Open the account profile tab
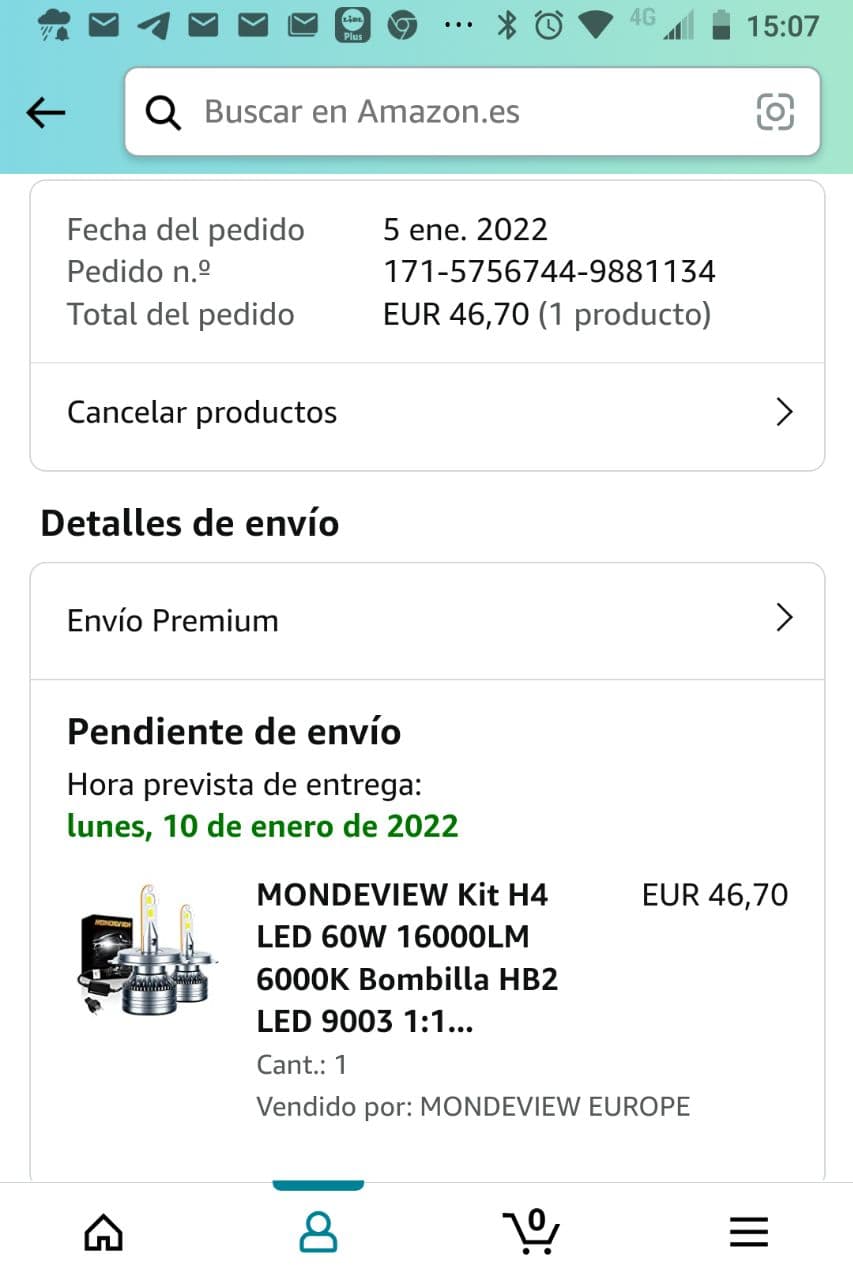Viewport: 853px width, 1280px height. pos(318,1232)
